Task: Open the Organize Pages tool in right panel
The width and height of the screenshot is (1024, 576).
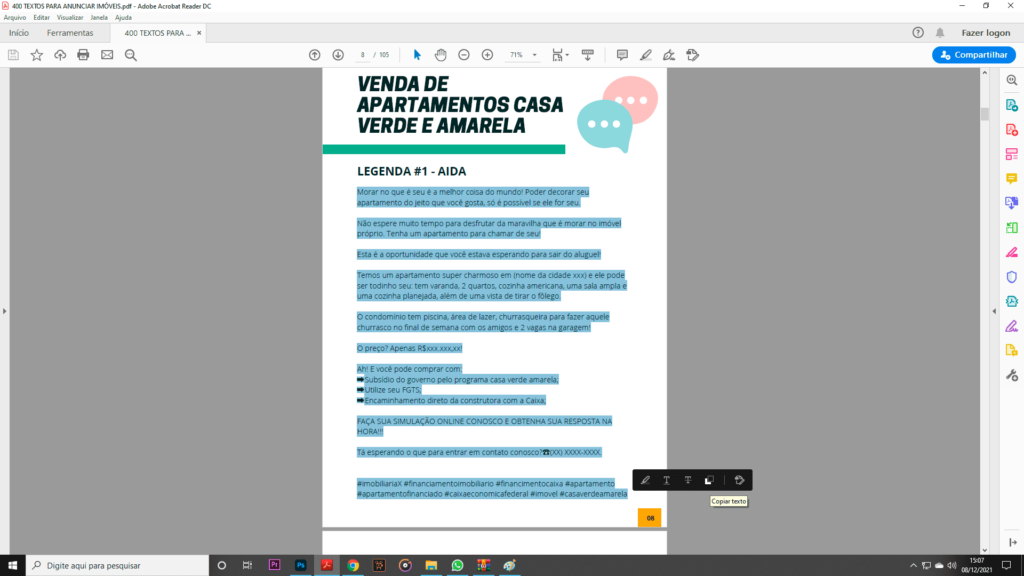Action: [1012, 154]
